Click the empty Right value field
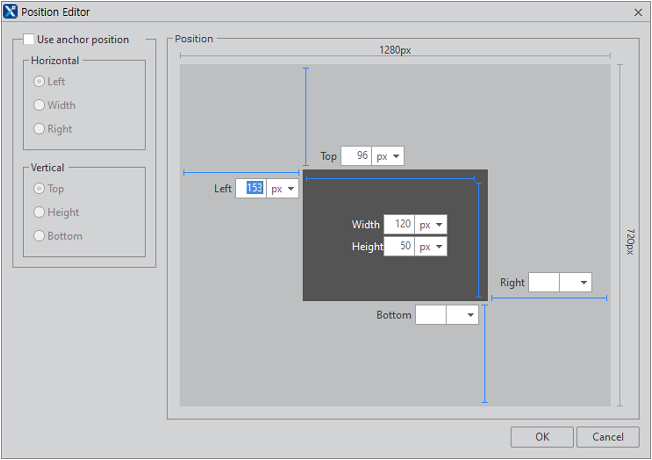 pos(543,283)
